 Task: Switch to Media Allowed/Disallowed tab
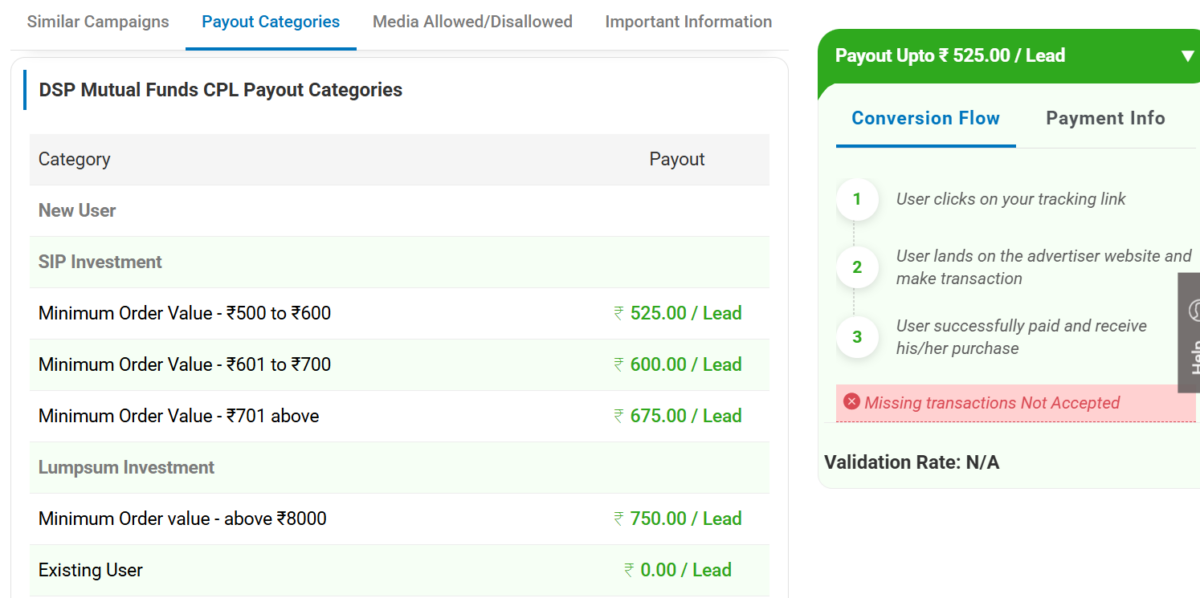point(472,22)
